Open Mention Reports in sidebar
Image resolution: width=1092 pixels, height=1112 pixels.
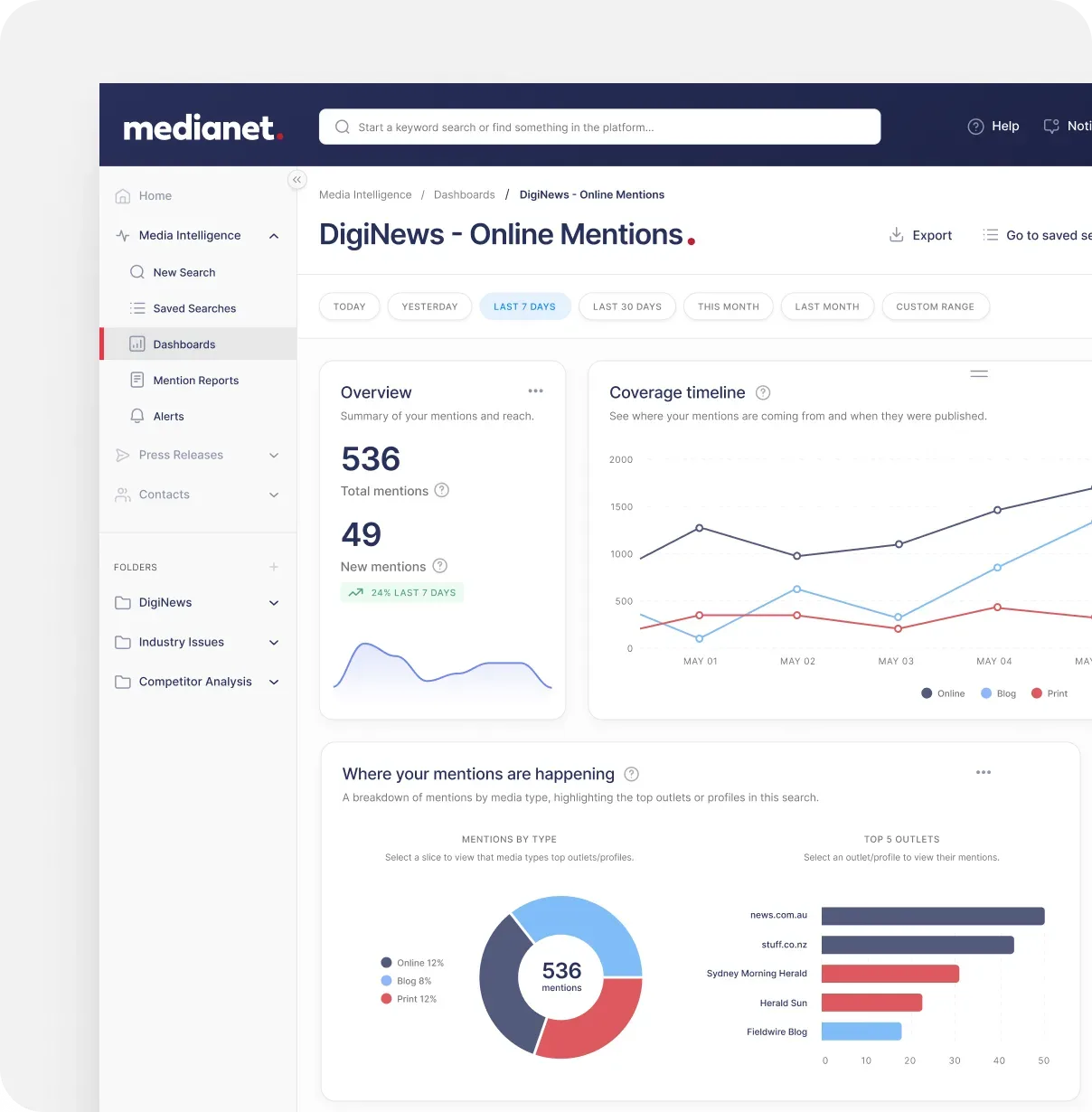pos(195,381)
